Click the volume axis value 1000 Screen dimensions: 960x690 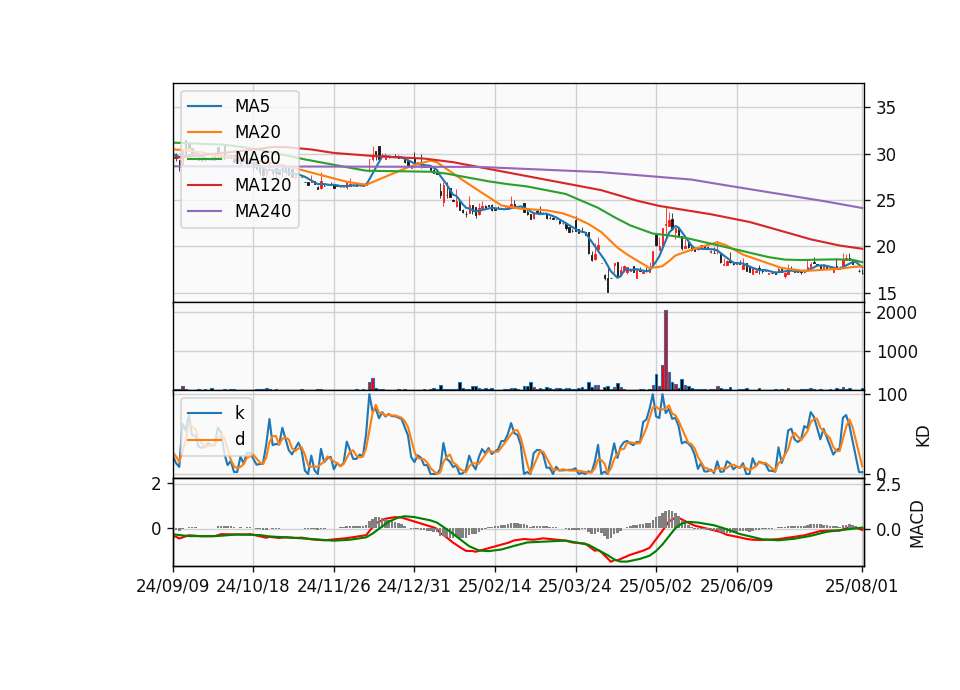point(896,352)
